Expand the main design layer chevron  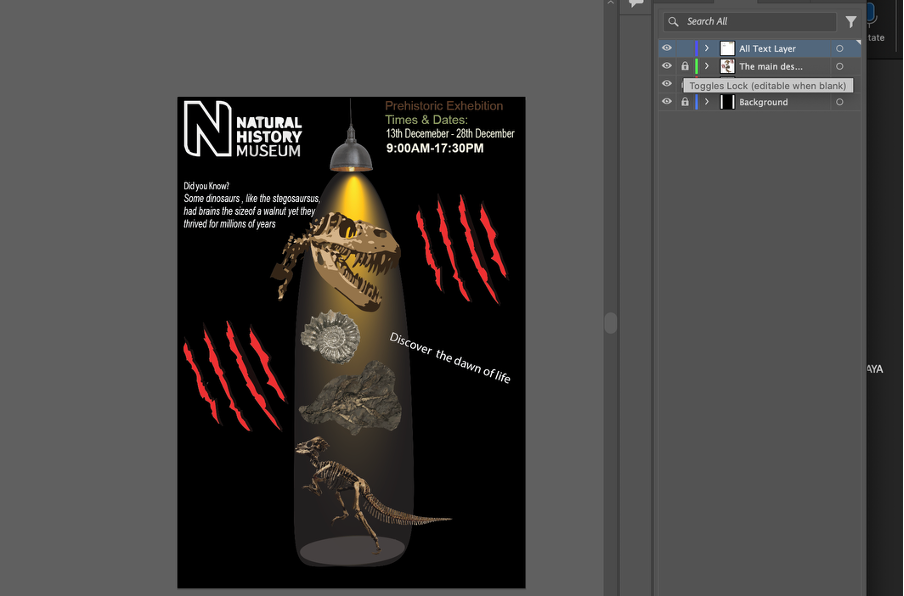point(707,66)
